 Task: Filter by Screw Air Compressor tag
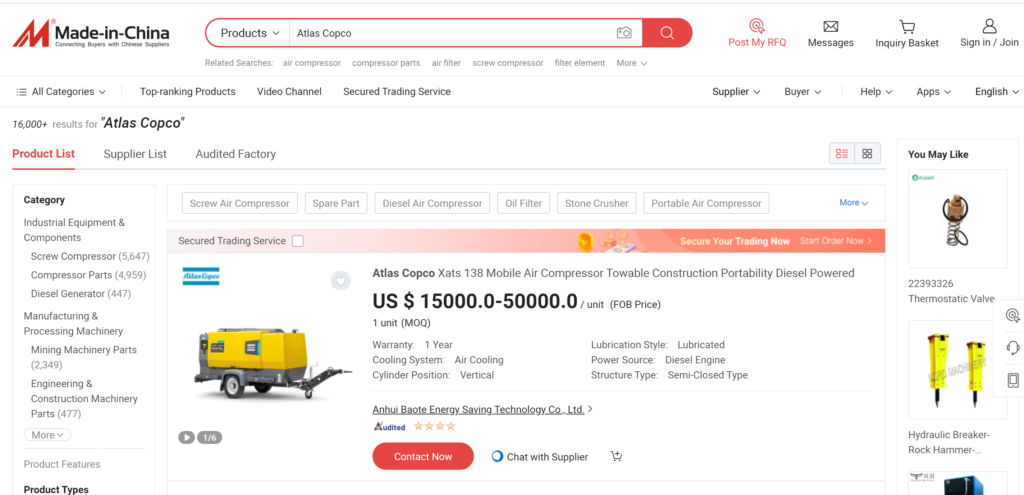[x=240, y=203]
